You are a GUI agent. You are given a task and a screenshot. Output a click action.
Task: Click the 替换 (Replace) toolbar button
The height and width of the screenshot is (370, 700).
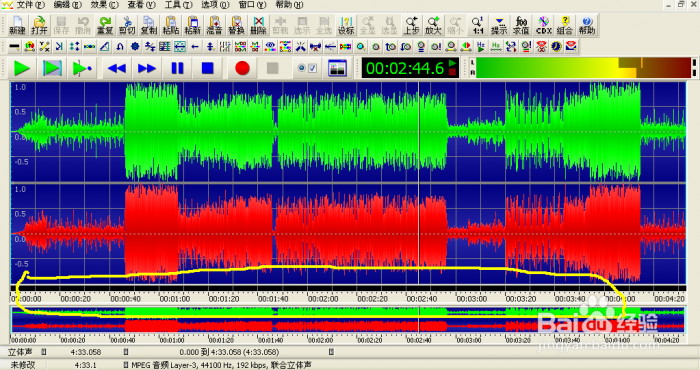(236, 25)
